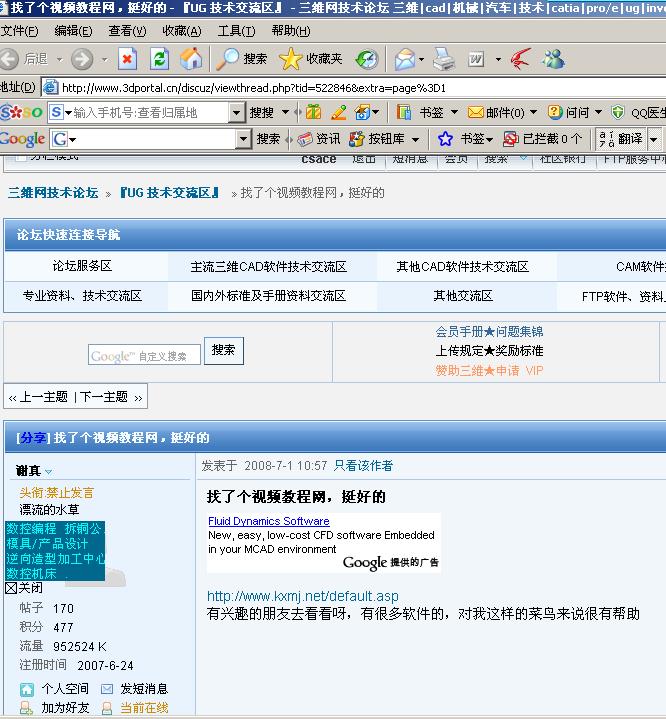Click 只看该作者 link
Viewport: 666px width, 719px height.
(363, 466)
